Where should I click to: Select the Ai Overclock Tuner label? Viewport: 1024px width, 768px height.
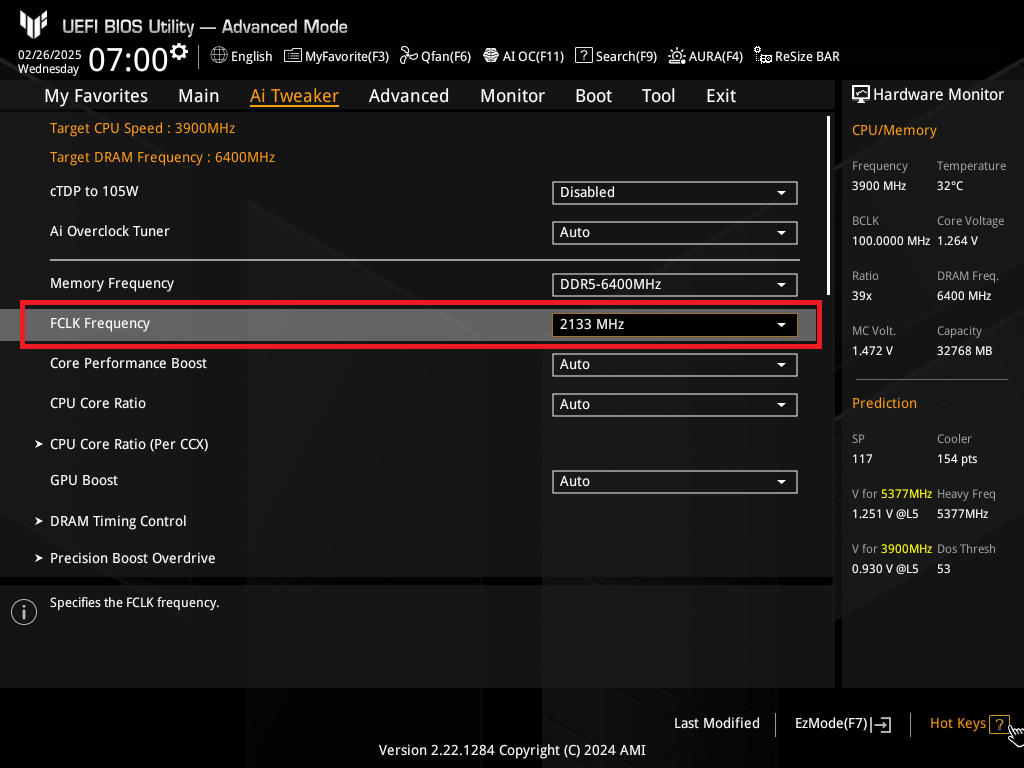pos(110,231)
